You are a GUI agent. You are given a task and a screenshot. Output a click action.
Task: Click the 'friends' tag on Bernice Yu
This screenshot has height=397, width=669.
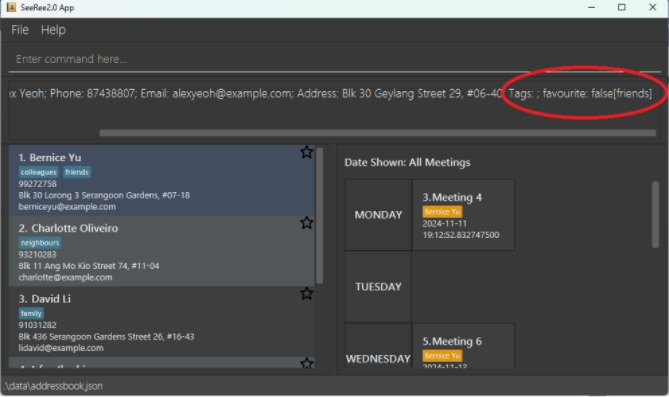(x=77, y=172)
